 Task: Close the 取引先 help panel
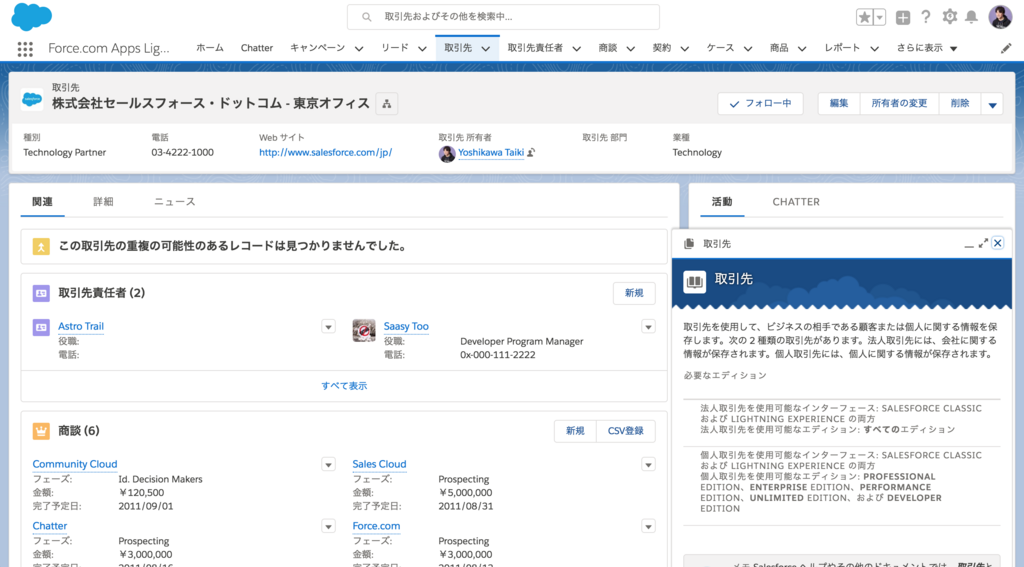click(x=997, y=243)
